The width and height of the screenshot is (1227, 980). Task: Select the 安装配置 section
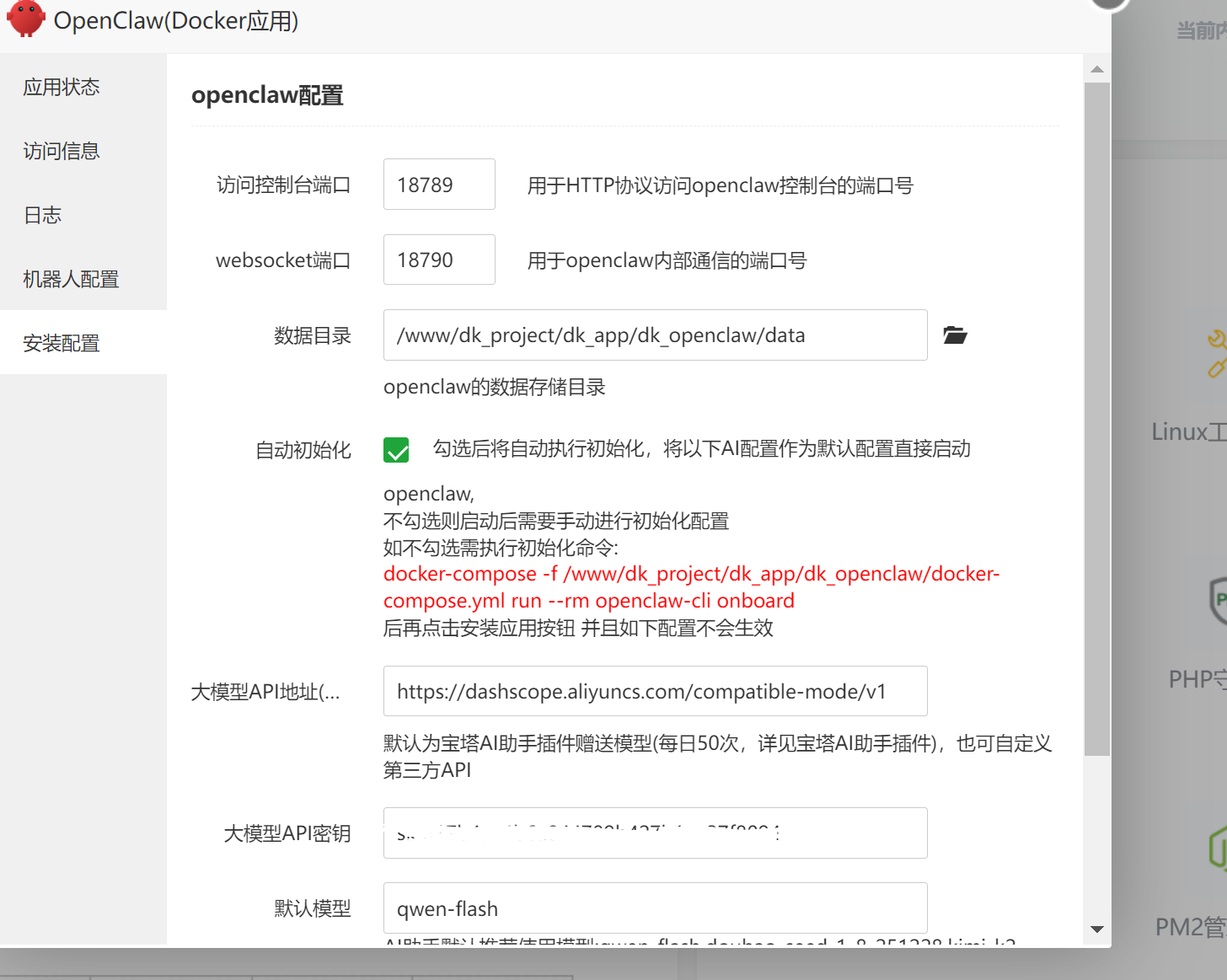pyautogui.click(x=60, y=343)
